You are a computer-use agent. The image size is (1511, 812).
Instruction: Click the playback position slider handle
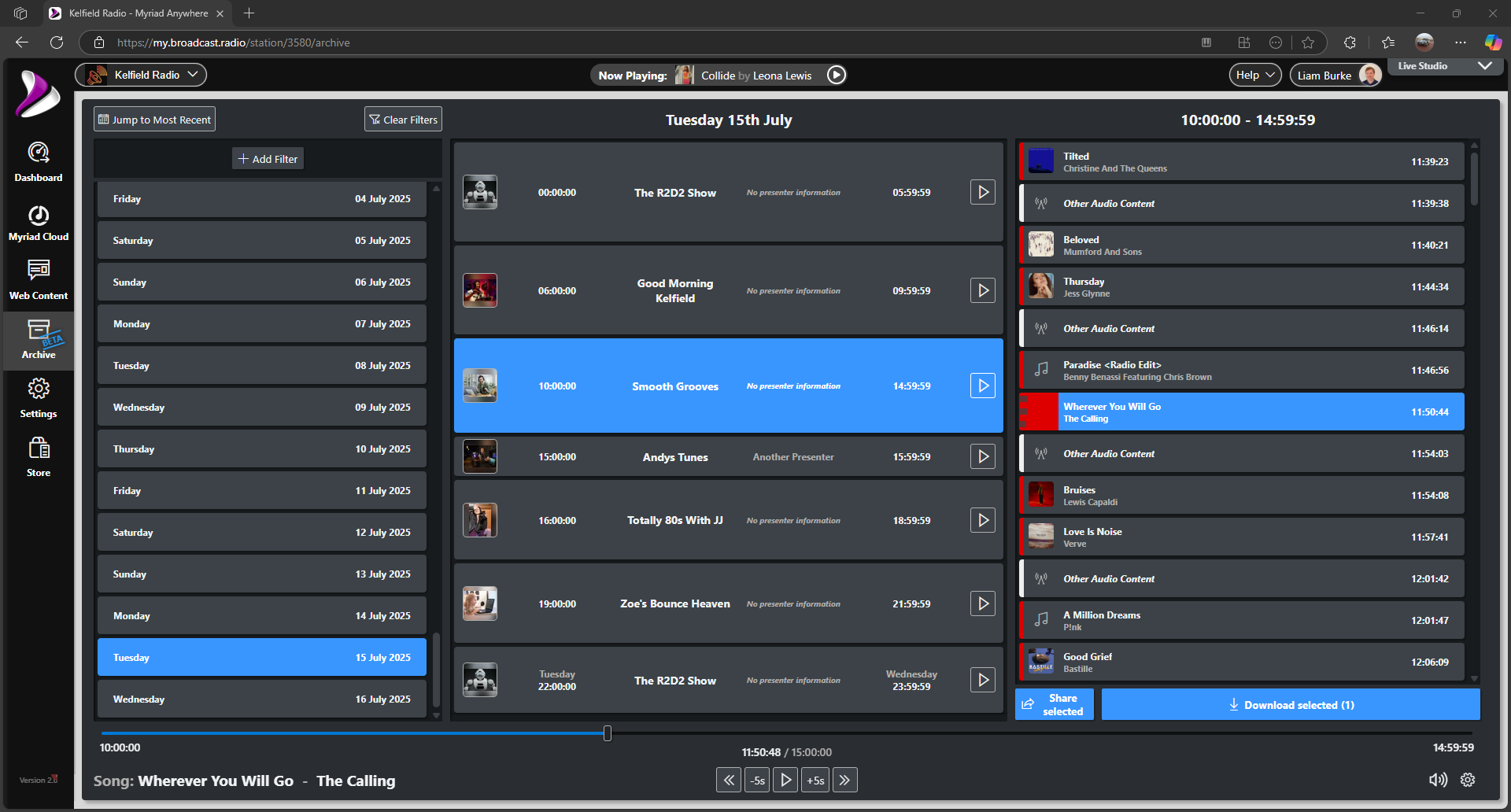coord(608,733)
